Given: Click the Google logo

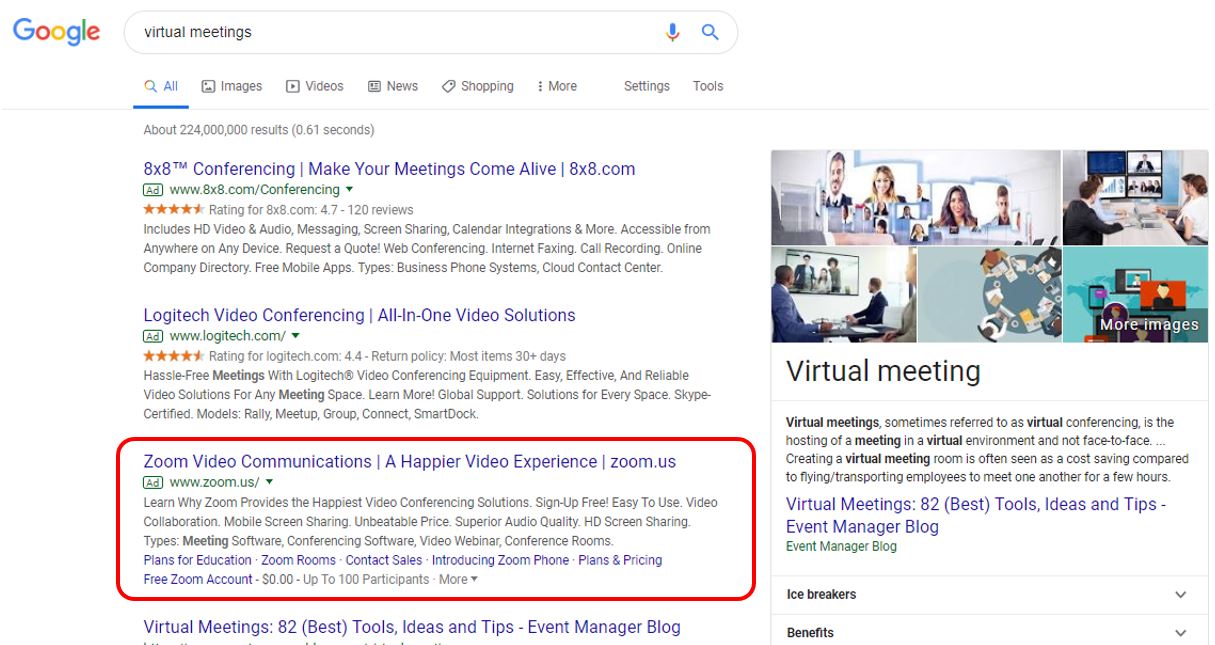Looking at the screenshot, I should [x=56, y=31].
